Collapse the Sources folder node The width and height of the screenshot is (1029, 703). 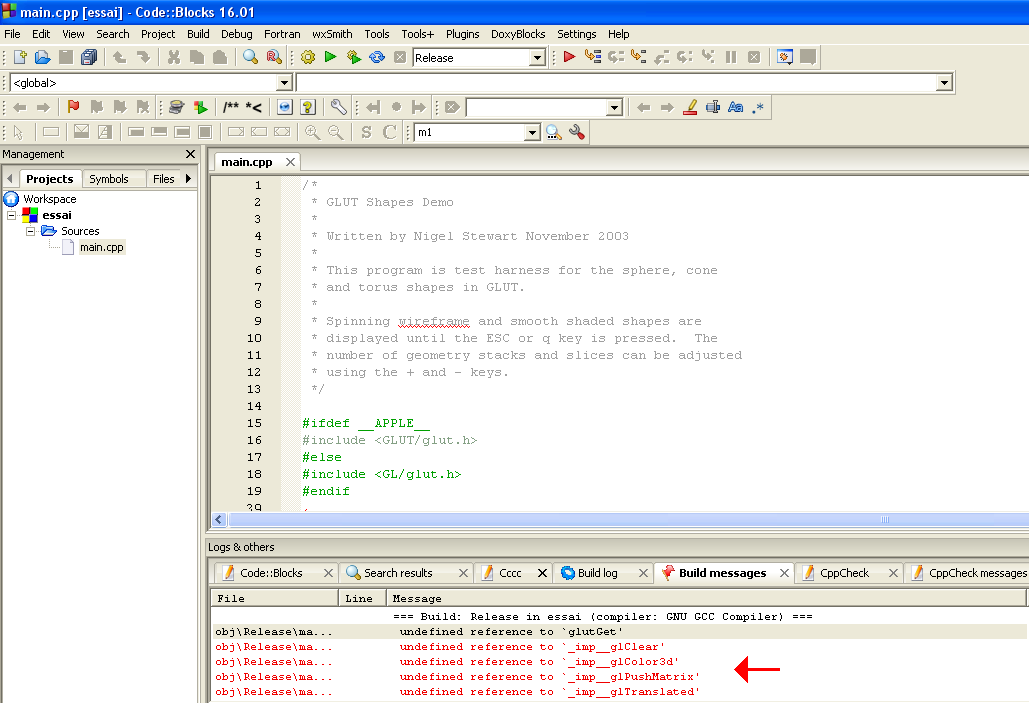30,231
